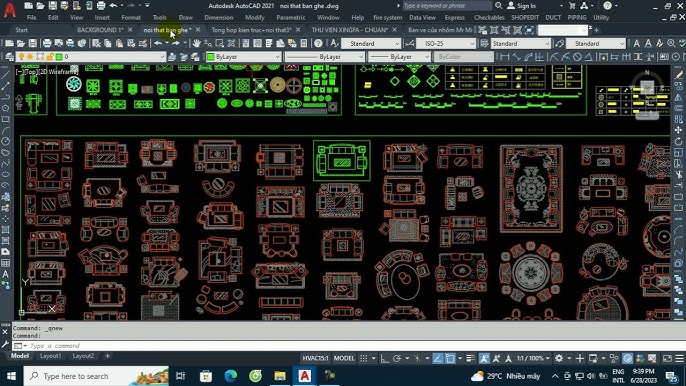Click the Save floppy disk icon
Screen dimensions: 686x386
(33, 43)
